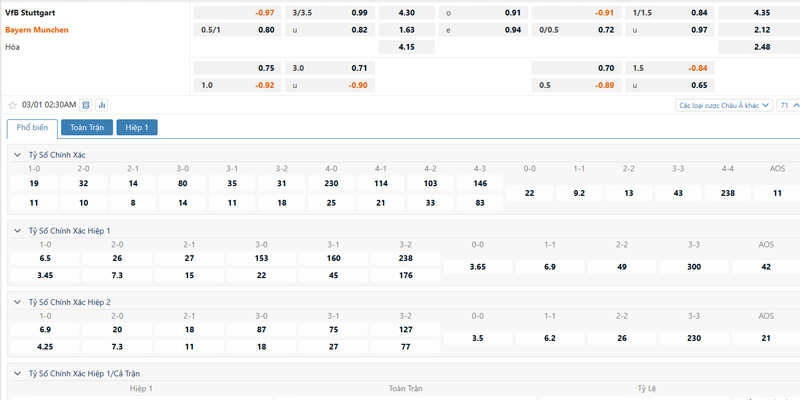Screen dimensions: 800x400
Task: Select the 1.5 first-half over odds -0.84
Action: pyautogui.click(x=670, y=68)
